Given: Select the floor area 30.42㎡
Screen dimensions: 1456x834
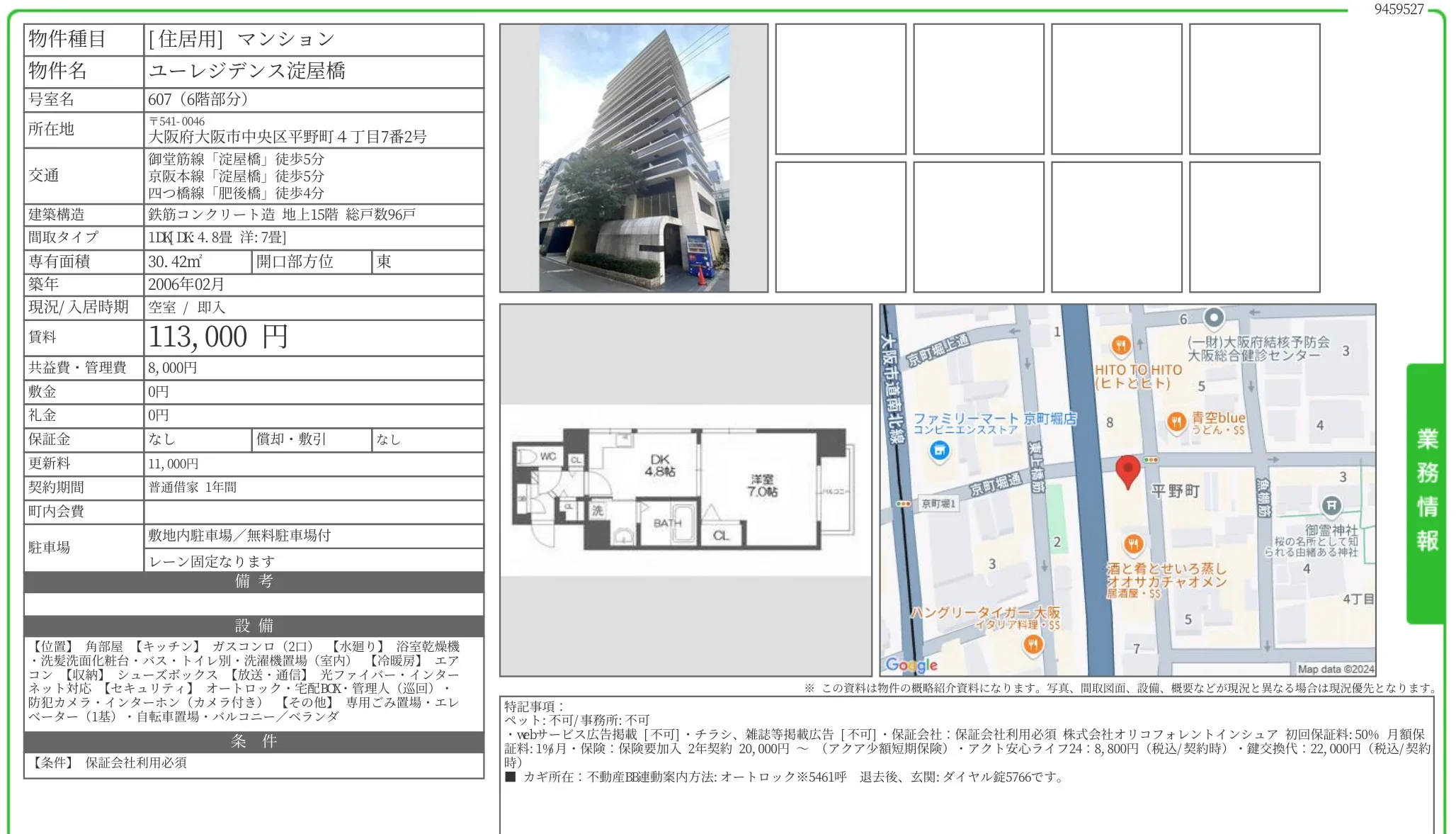Looking at the screenshot, I should [175, 261].
